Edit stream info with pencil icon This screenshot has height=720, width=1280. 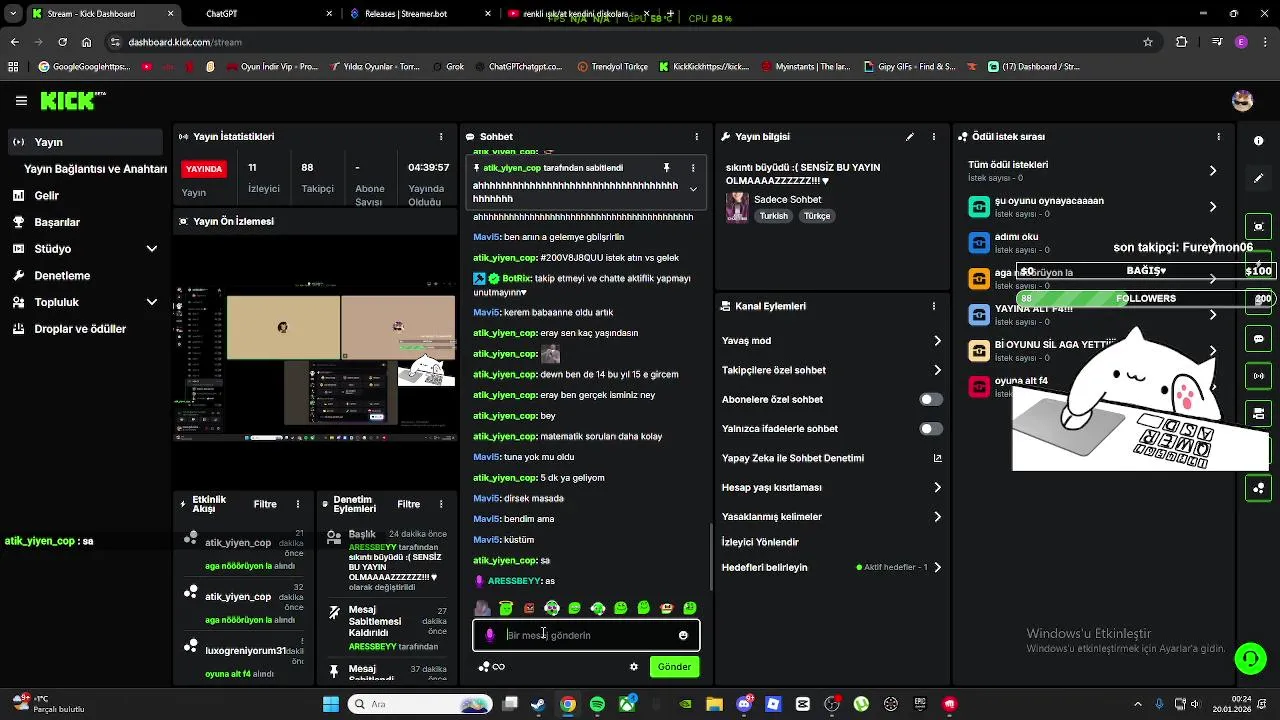(x=910, y=137)
